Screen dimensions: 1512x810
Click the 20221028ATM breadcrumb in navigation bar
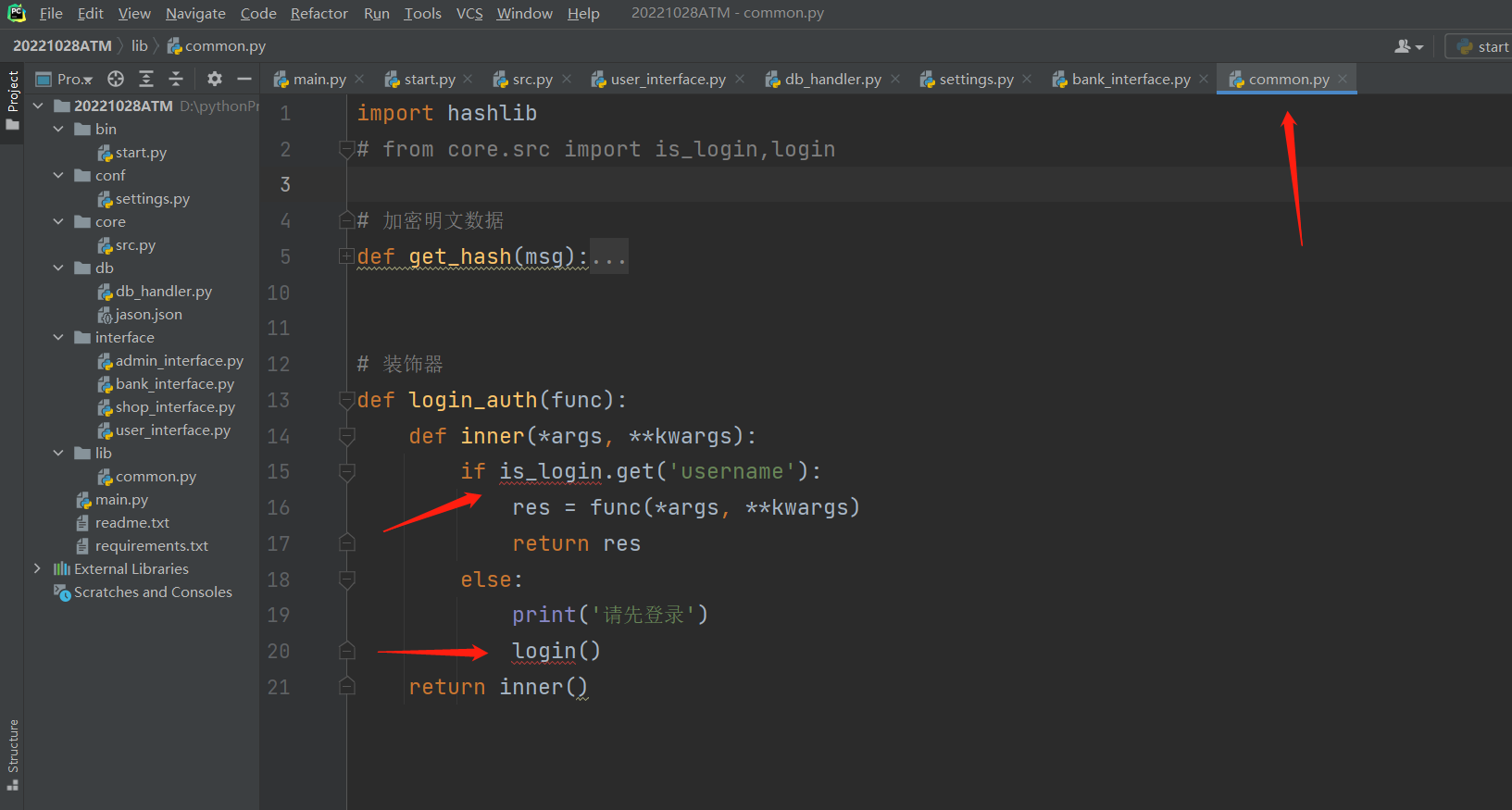pos(62,45)
